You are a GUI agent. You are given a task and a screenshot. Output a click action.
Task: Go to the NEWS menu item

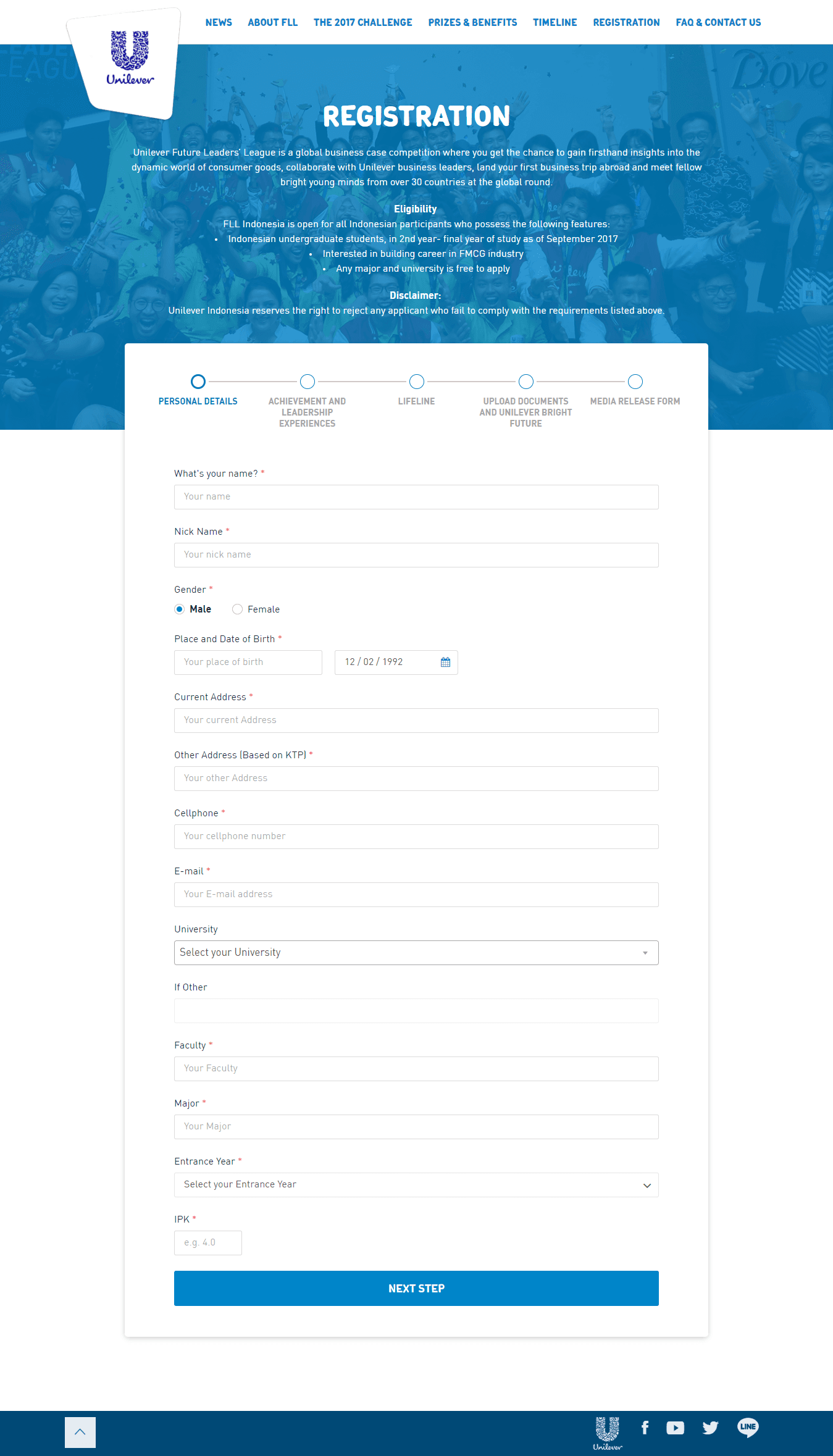pos(219,22)
